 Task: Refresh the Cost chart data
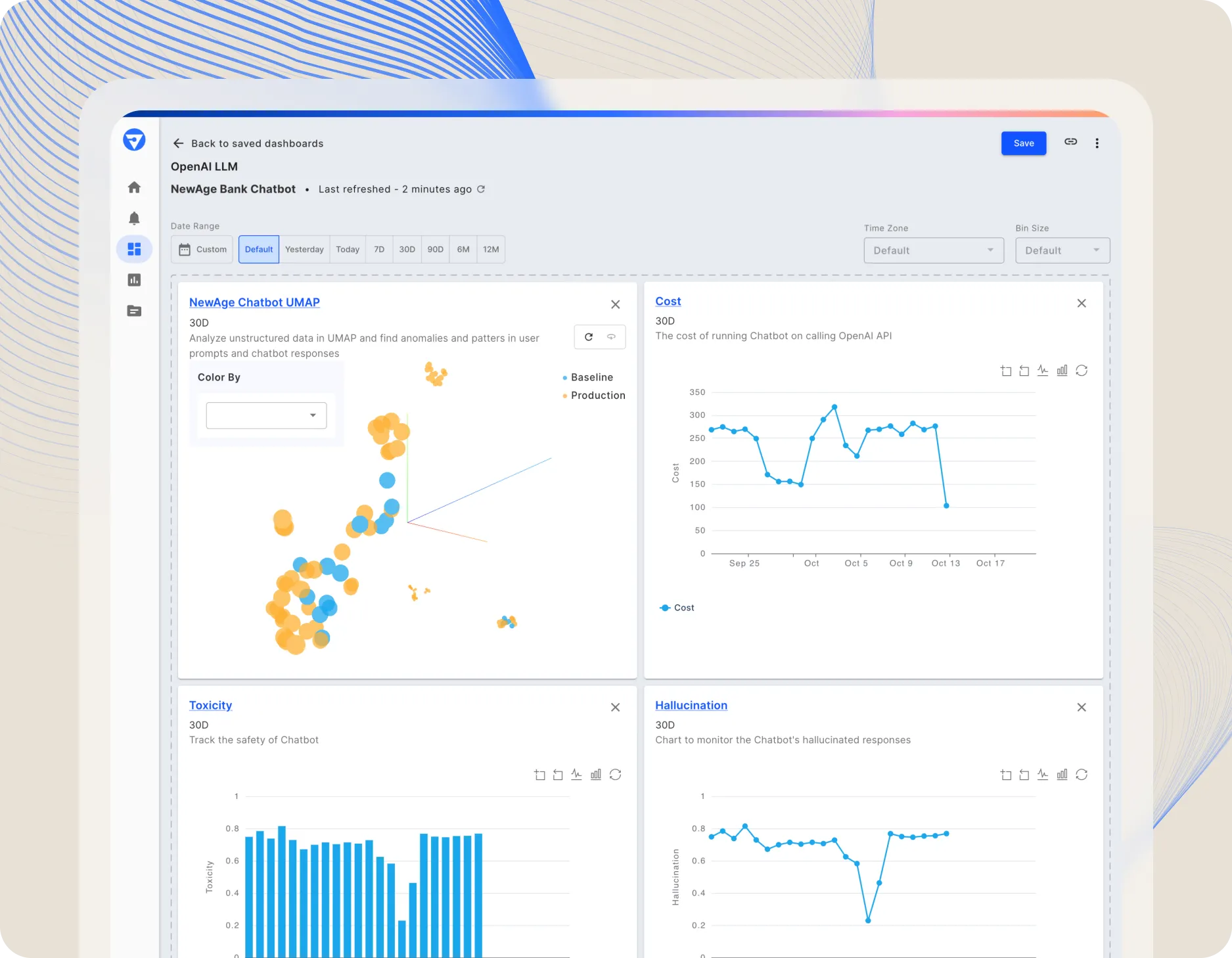click(x=1082, y=370)
